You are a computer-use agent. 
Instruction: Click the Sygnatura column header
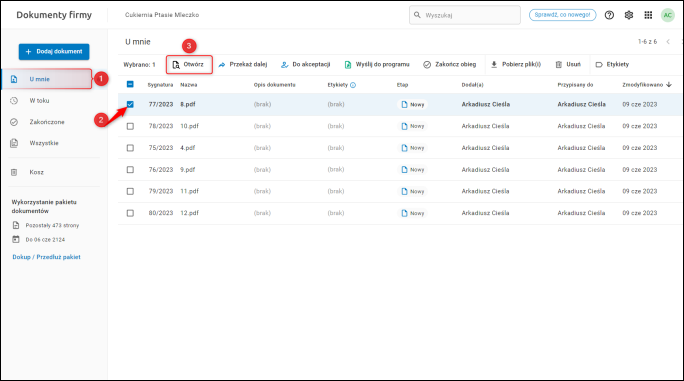click(x=160, y=85)
